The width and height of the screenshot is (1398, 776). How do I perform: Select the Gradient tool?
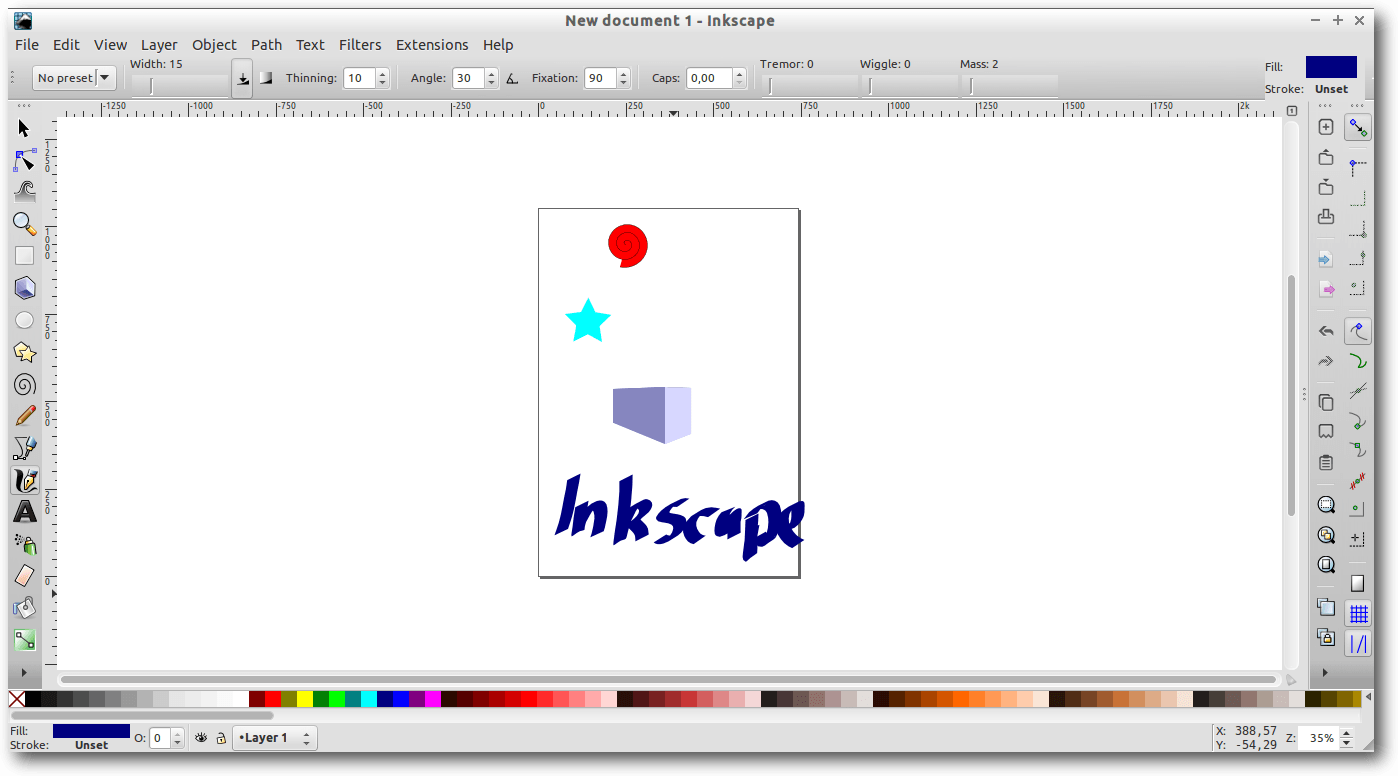(25, 640)
